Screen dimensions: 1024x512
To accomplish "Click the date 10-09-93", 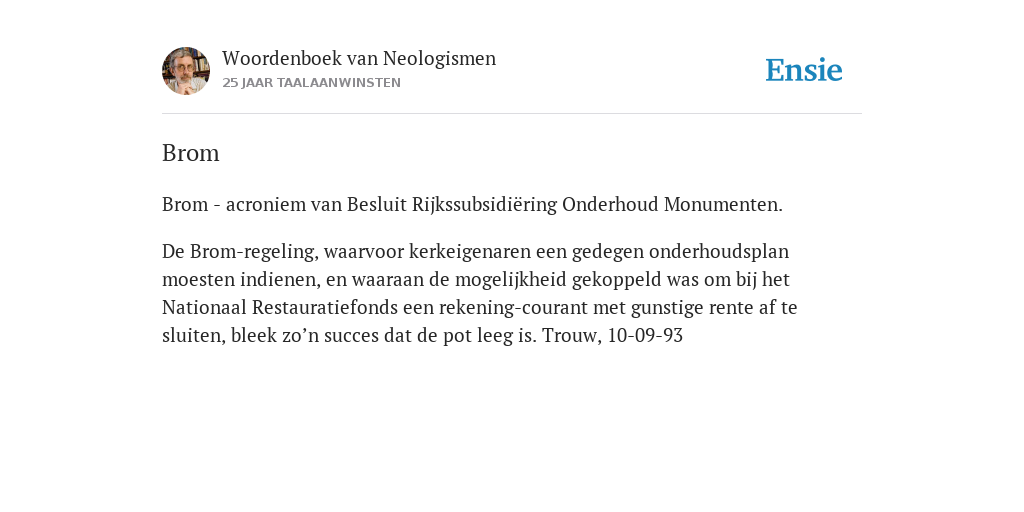I will [645, 336].
